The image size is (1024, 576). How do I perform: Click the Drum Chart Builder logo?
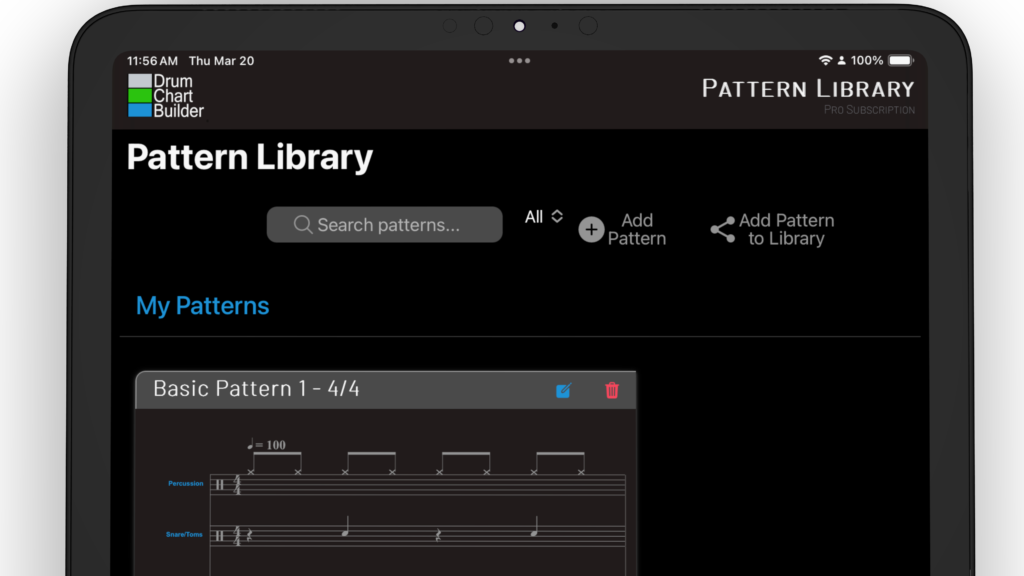pyautogui.click(x=166, y=96)
